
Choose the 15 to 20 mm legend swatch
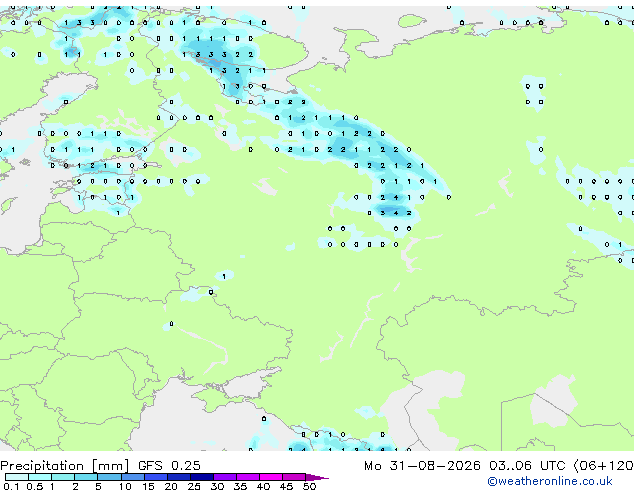[x=156, y=477]
